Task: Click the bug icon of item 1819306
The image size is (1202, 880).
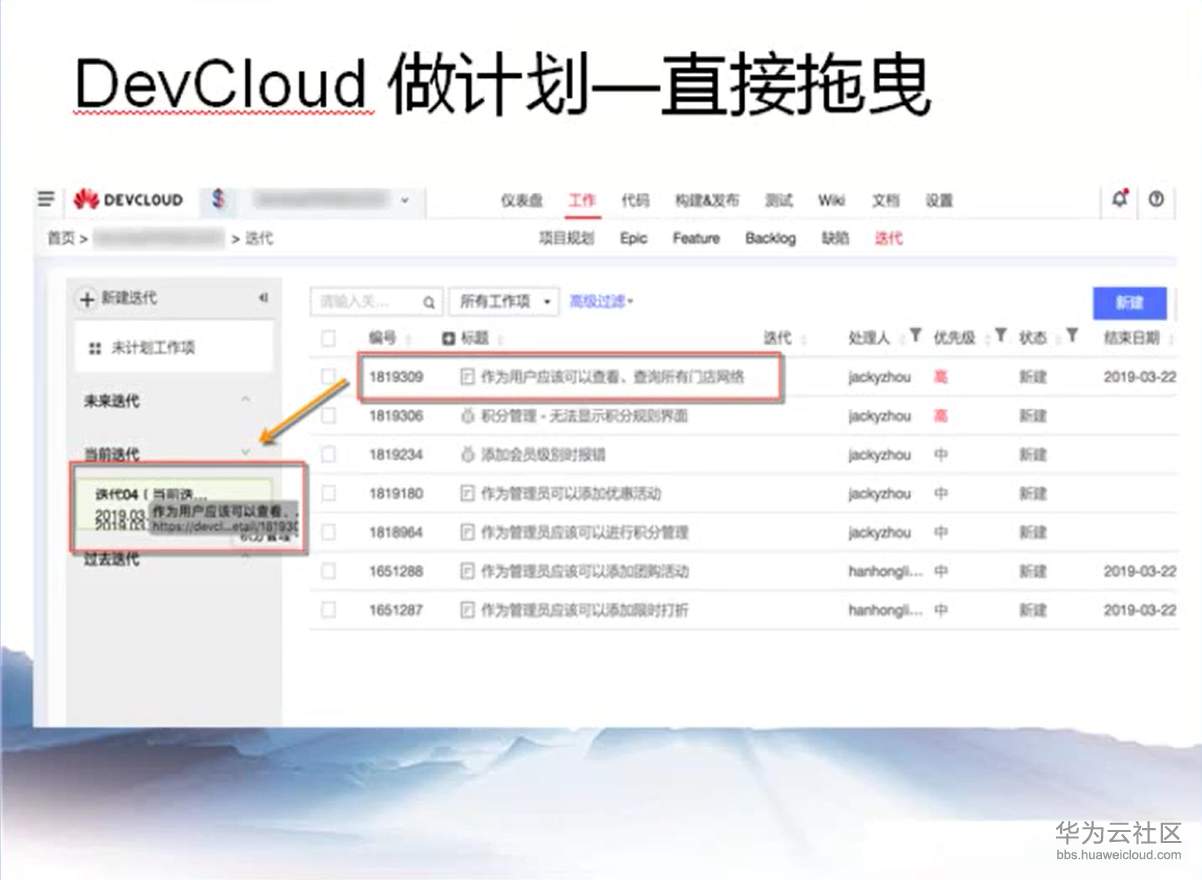Action: pos(467,416)
